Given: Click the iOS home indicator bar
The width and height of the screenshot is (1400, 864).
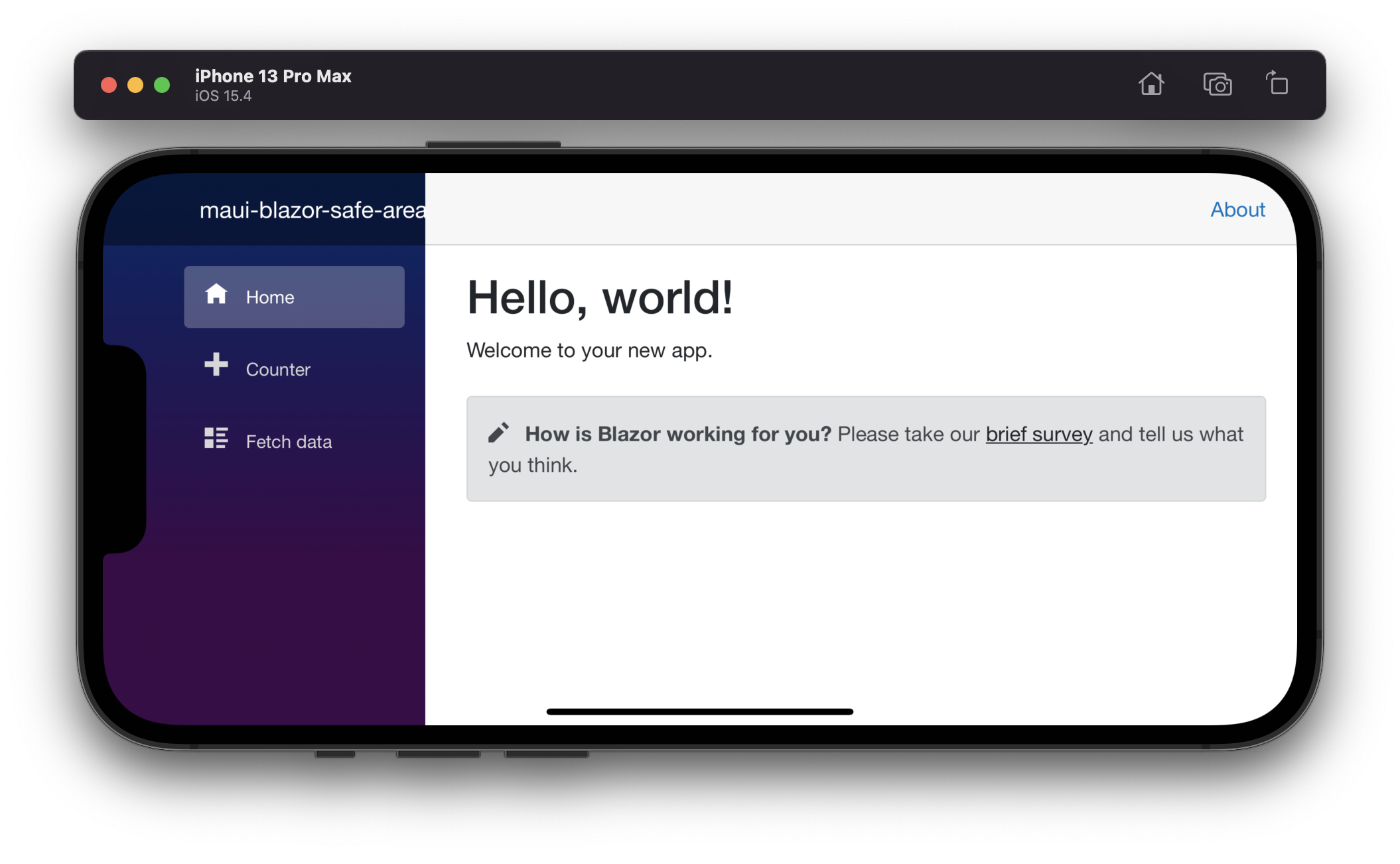Looking at the screenshot, I should (699, 711).
